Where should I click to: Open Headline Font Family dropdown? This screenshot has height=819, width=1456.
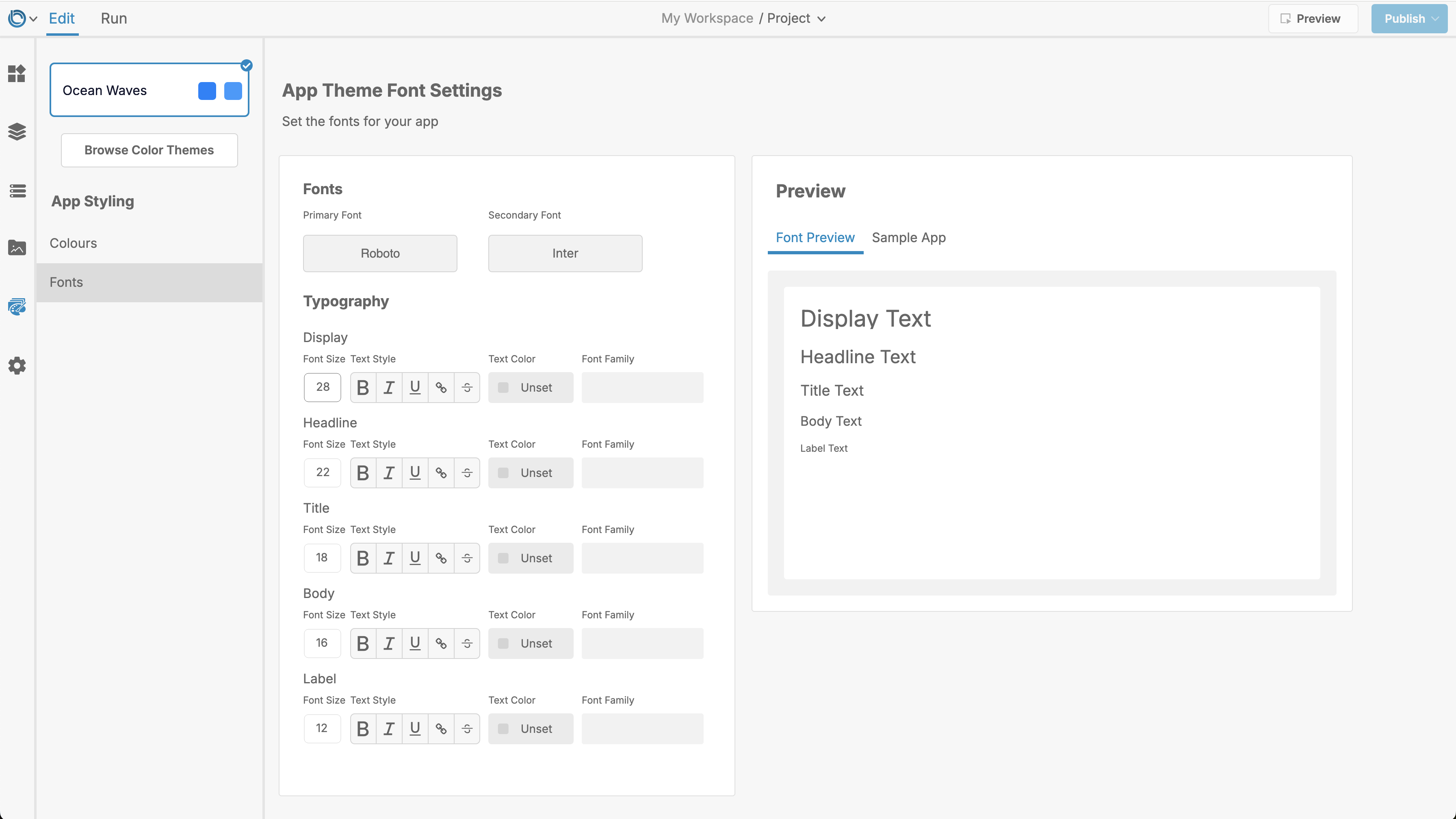(x=643, y=473)
